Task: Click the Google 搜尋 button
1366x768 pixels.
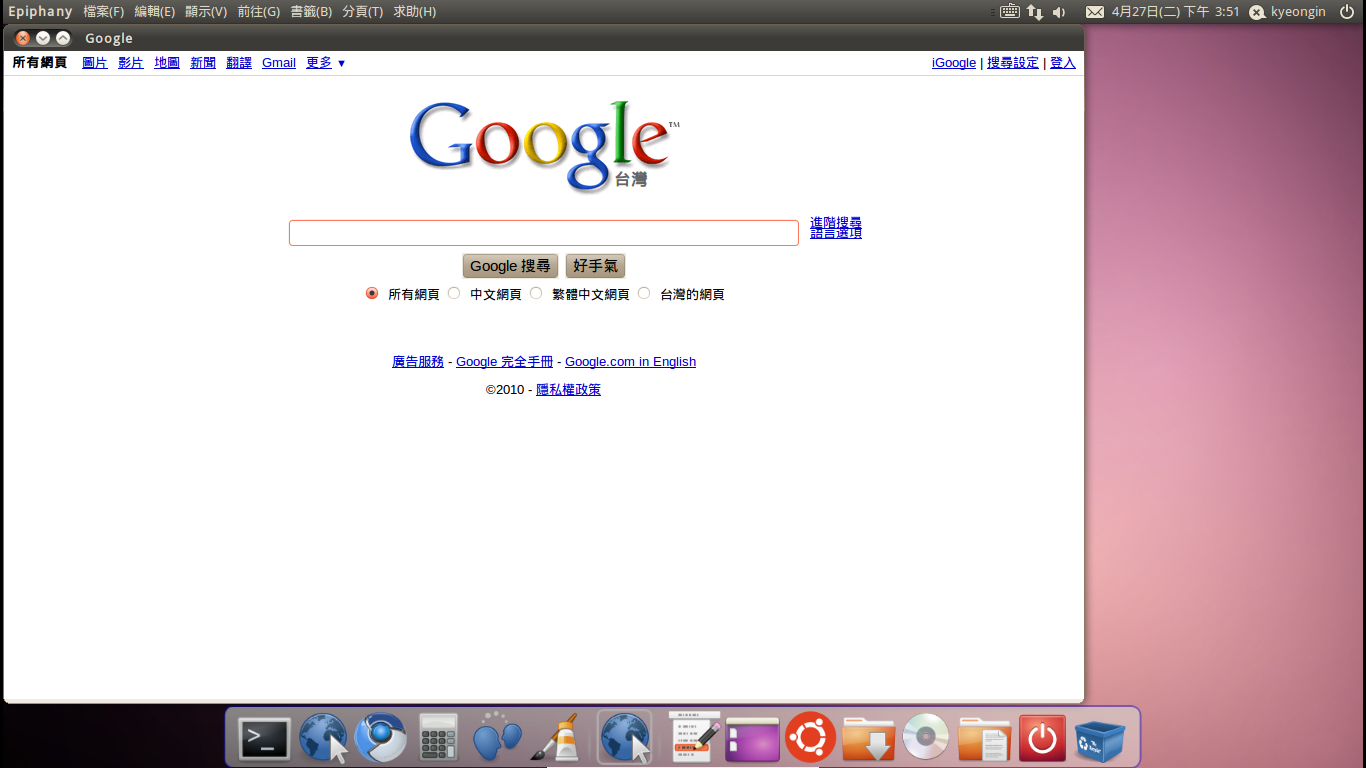Action: [510, 266]
